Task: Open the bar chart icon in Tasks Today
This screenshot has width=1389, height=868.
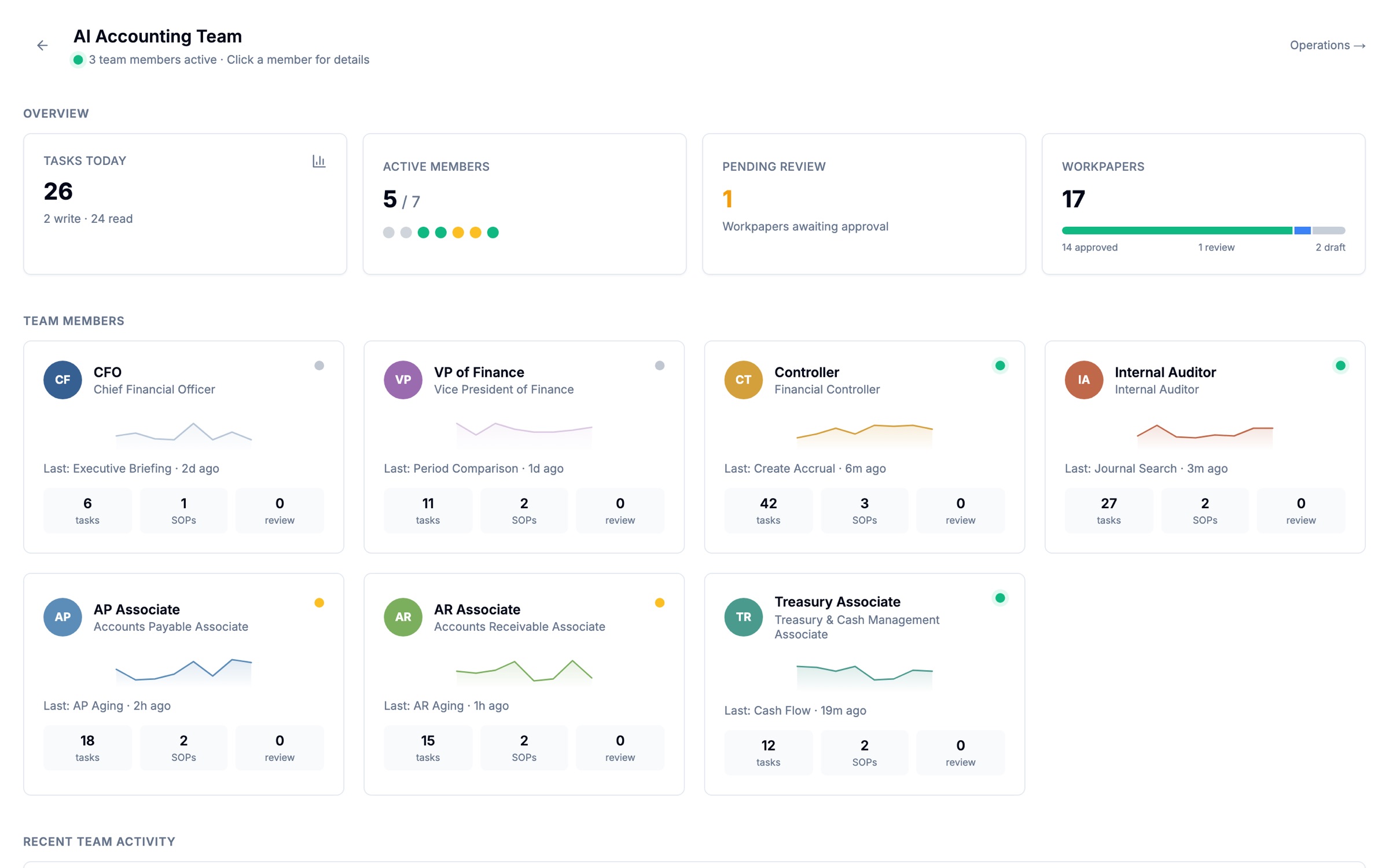Action: [x=319, y=161]
